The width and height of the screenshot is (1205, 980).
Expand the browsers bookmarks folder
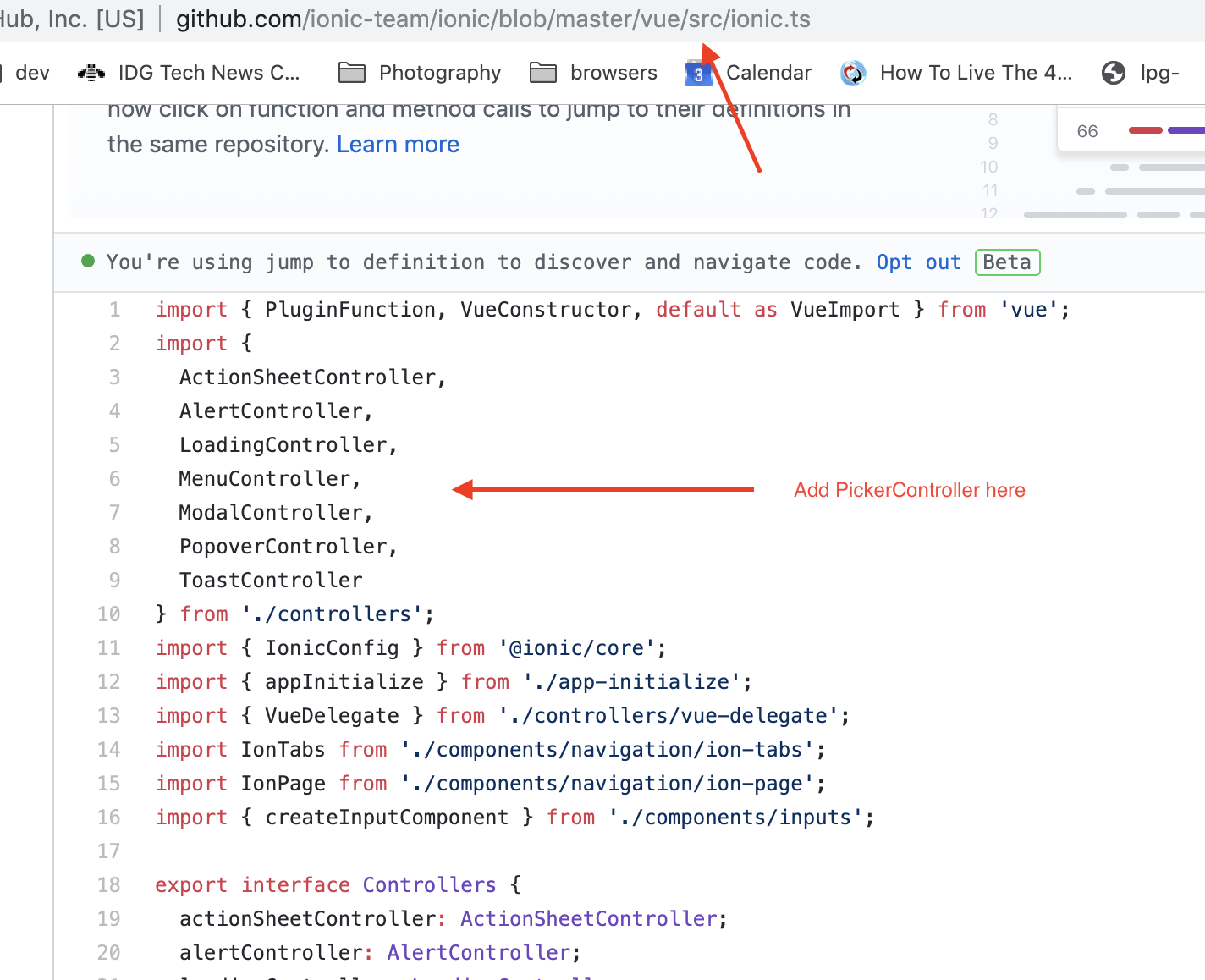[x=614, y=73]
